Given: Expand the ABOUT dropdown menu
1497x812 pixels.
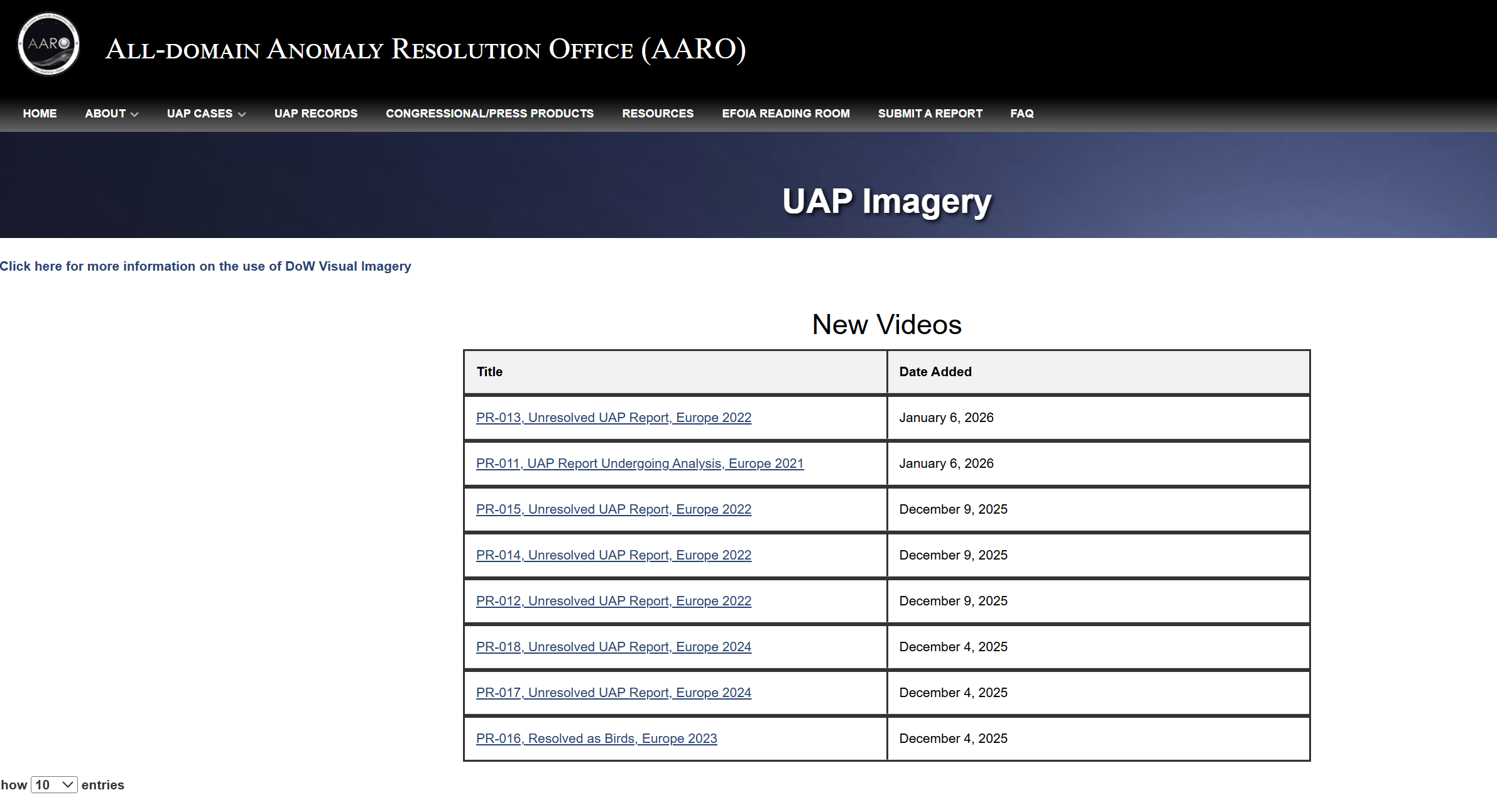Looking at the screenshot, I should coord(112,114).
